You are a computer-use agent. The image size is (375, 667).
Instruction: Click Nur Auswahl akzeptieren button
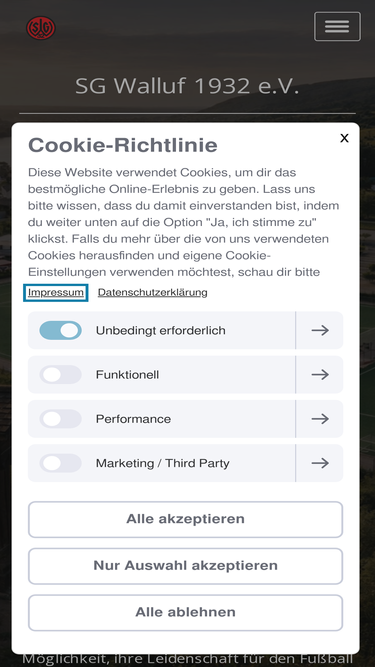[x=185, y=566]
